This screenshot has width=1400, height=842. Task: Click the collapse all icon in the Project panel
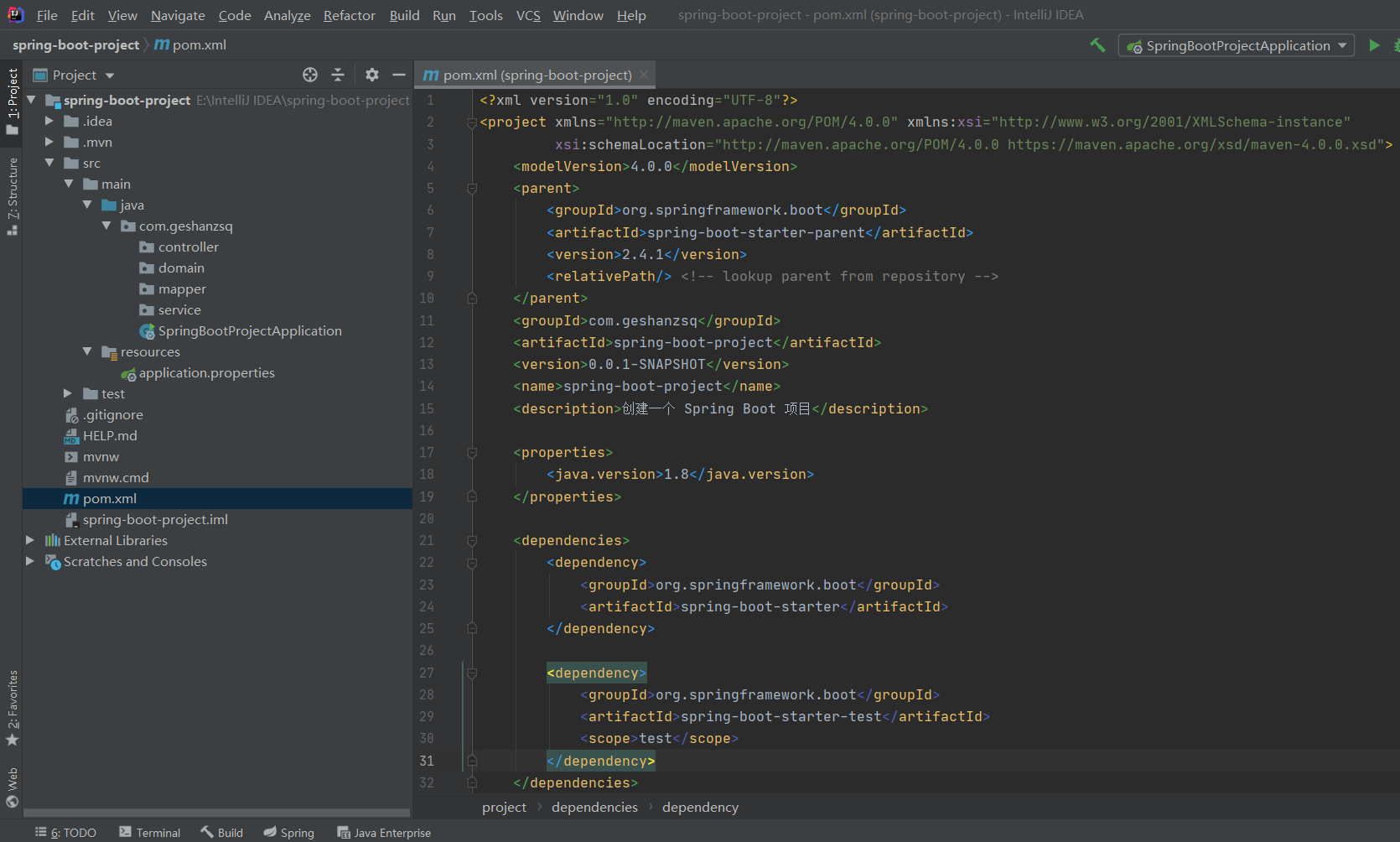pyautogui.click(x=338, y=75)
